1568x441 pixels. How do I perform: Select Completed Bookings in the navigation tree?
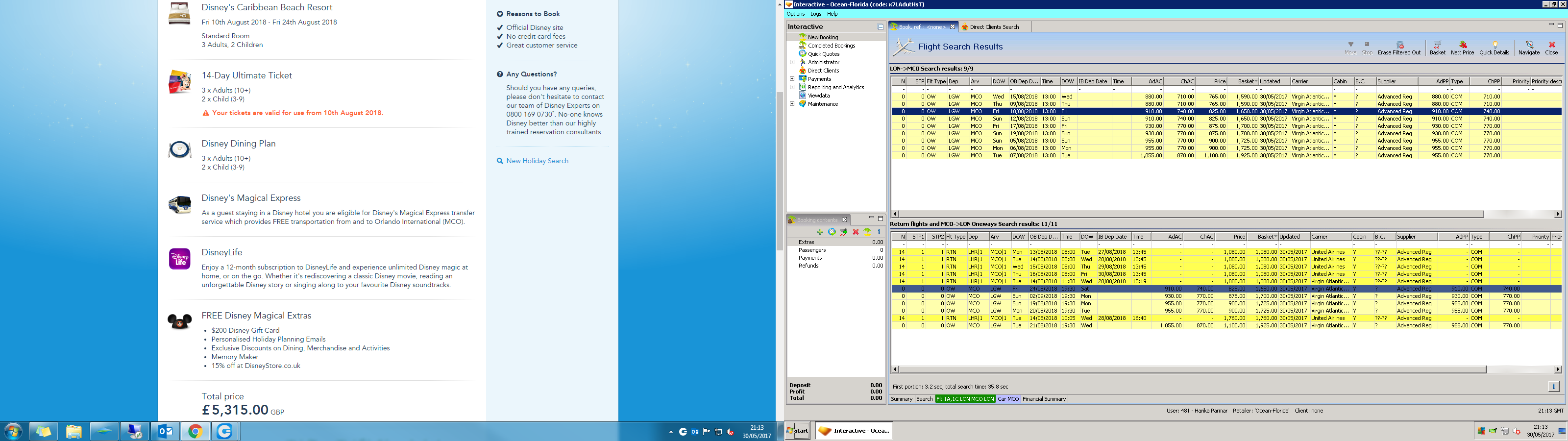click(x=831, y=46)
